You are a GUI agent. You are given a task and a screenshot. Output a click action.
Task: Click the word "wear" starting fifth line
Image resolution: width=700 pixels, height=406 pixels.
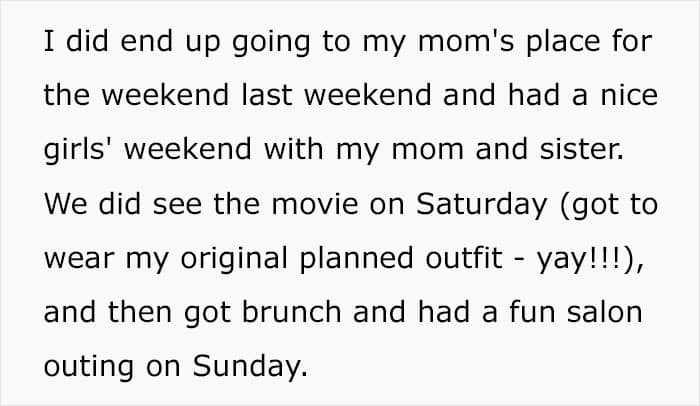pos(79,260)
